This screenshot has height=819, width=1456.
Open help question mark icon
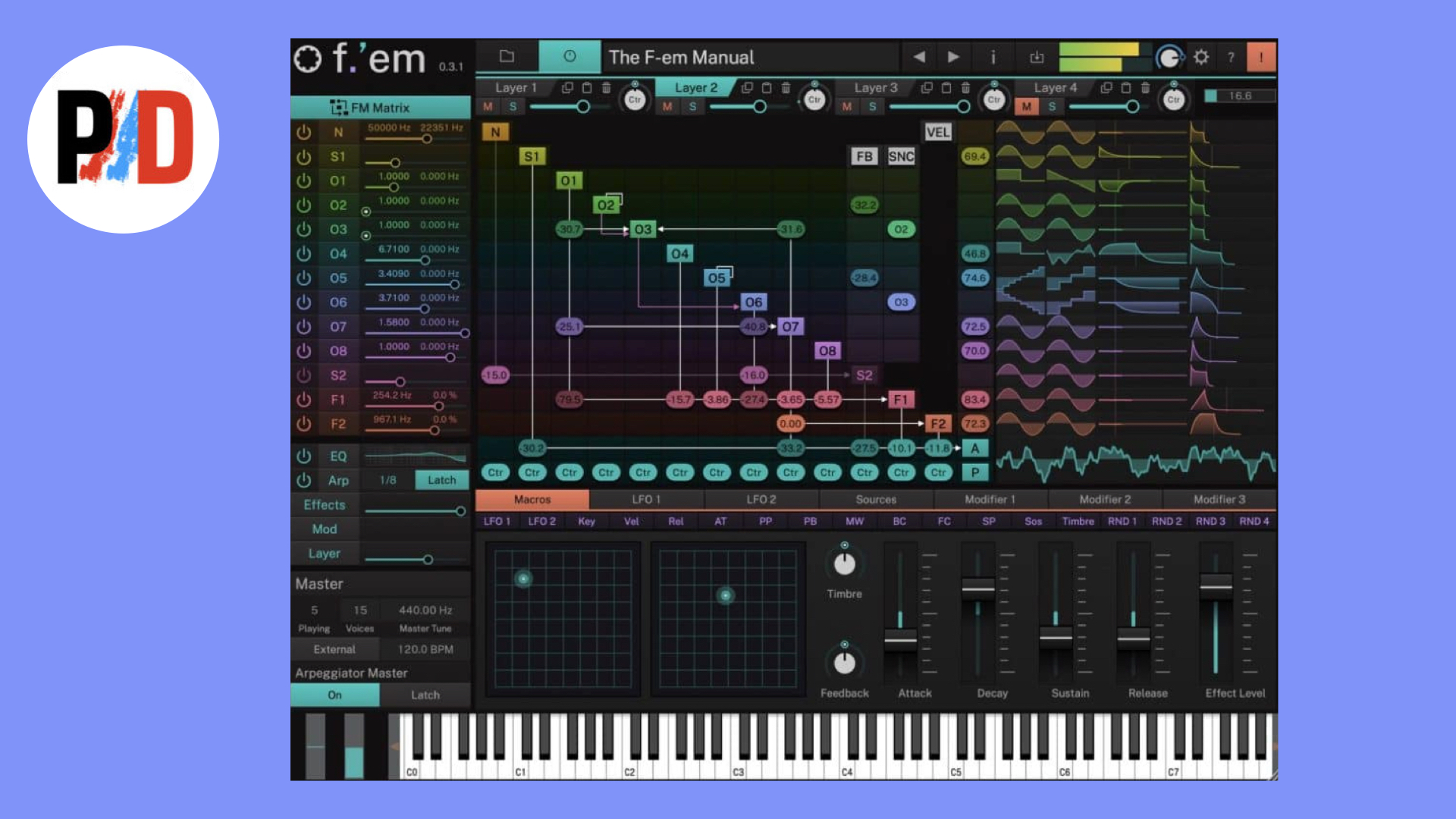[x=1231, y=57]
